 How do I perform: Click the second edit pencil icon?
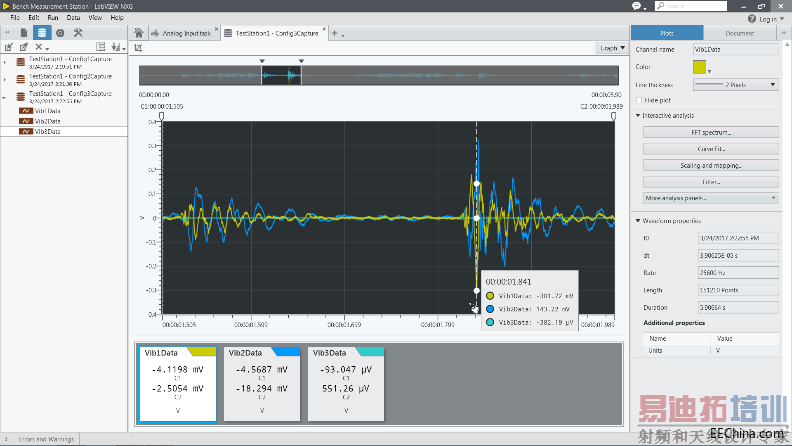pyautogui.click(x=24, y=47)
